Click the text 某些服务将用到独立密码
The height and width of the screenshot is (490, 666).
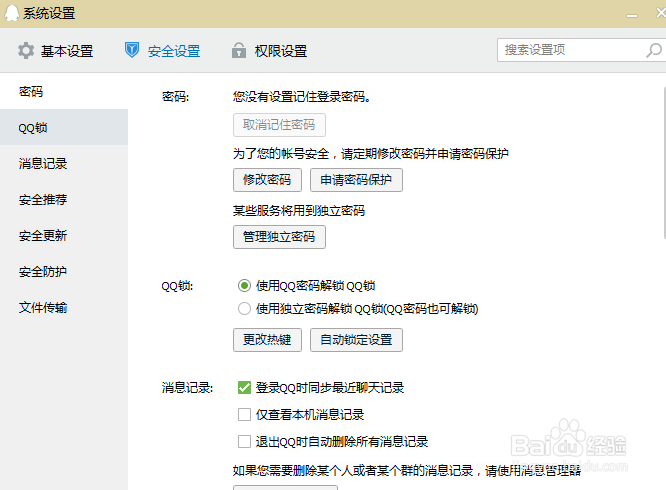pos(299,211)
